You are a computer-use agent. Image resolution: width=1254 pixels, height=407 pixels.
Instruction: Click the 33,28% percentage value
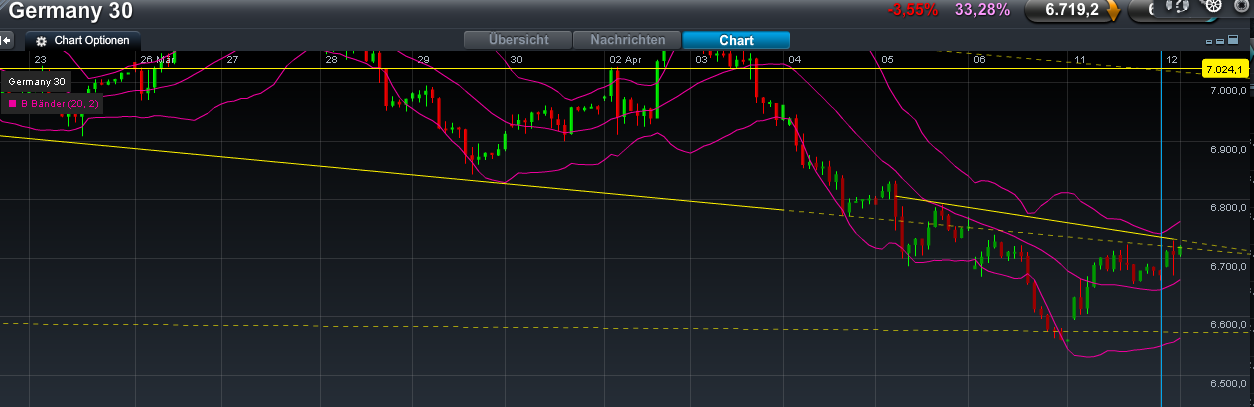pyautogui.click(x=982, y=11)
